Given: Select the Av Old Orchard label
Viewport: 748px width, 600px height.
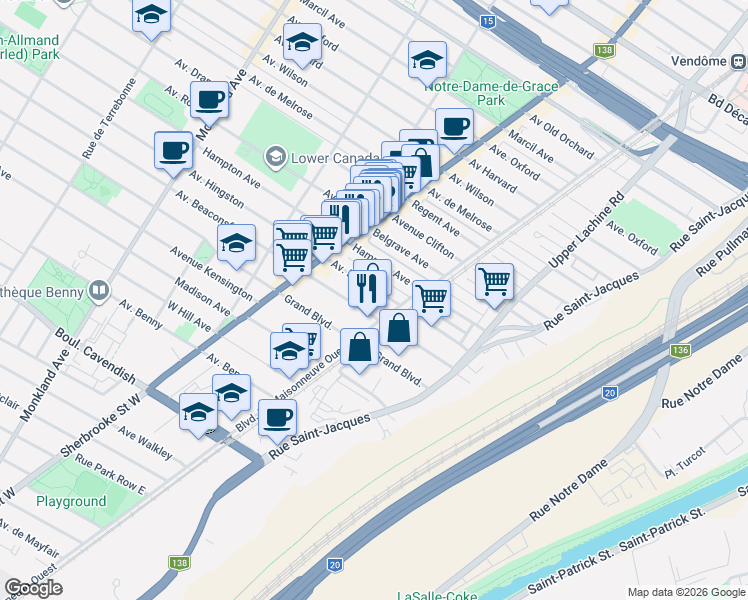Looking at the screenshot, I should (x=561, y=137).
